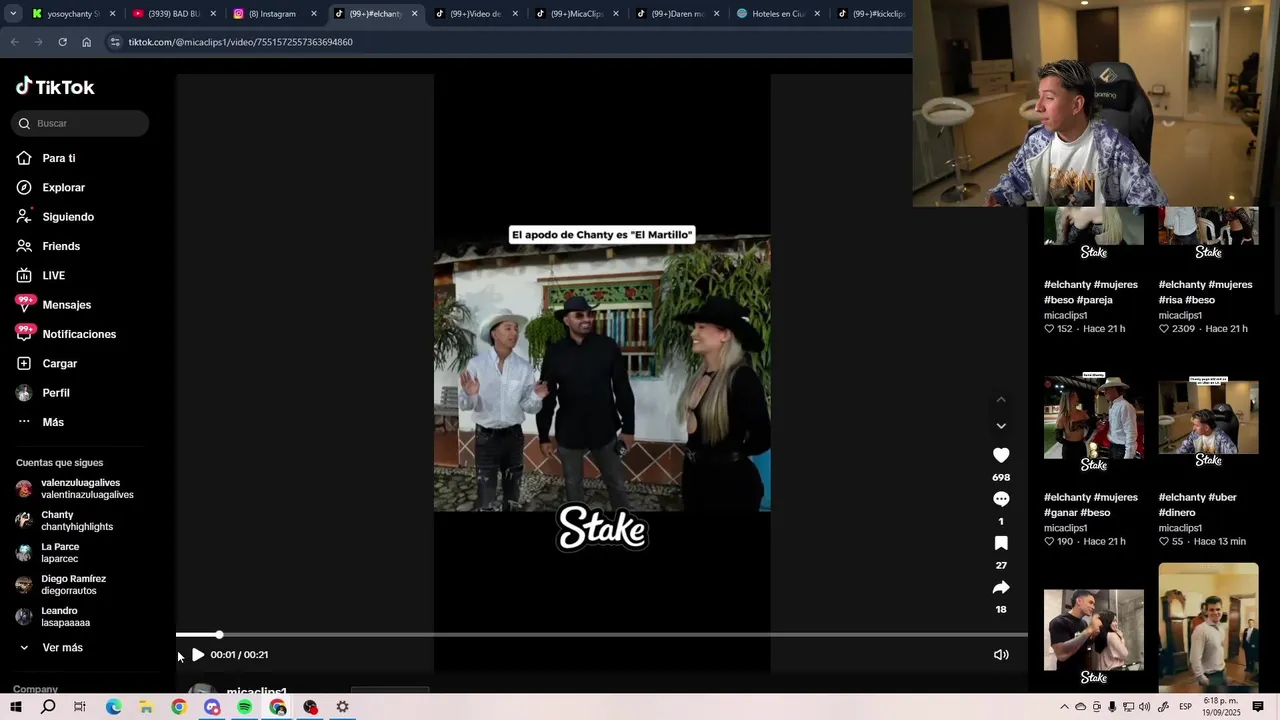This screenshot has width=1280, height=720.
Task: Open Microsoft Edge from the taskbar
Action: coord(113,707)
